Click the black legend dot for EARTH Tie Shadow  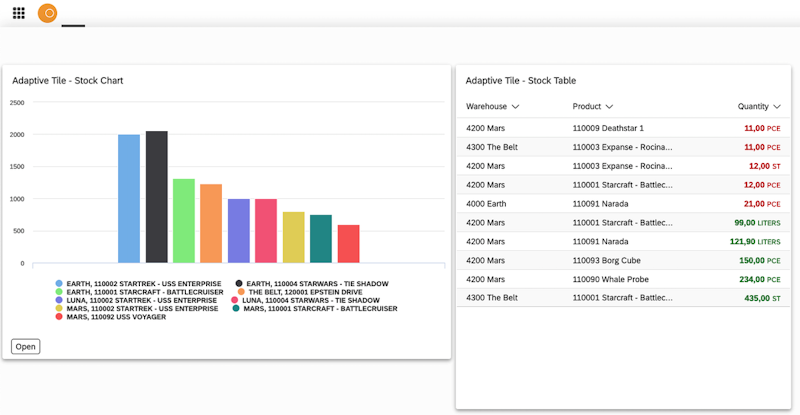tap(239, 283)
